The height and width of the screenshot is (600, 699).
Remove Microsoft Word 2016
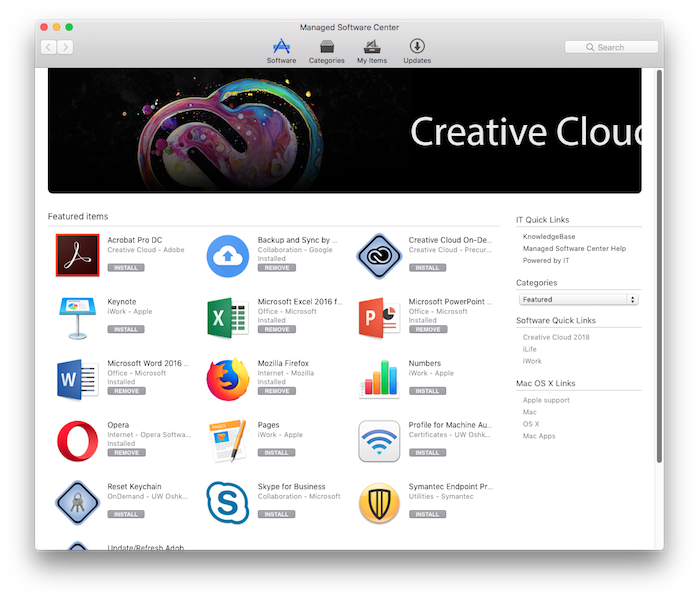(x=127, y=391)
